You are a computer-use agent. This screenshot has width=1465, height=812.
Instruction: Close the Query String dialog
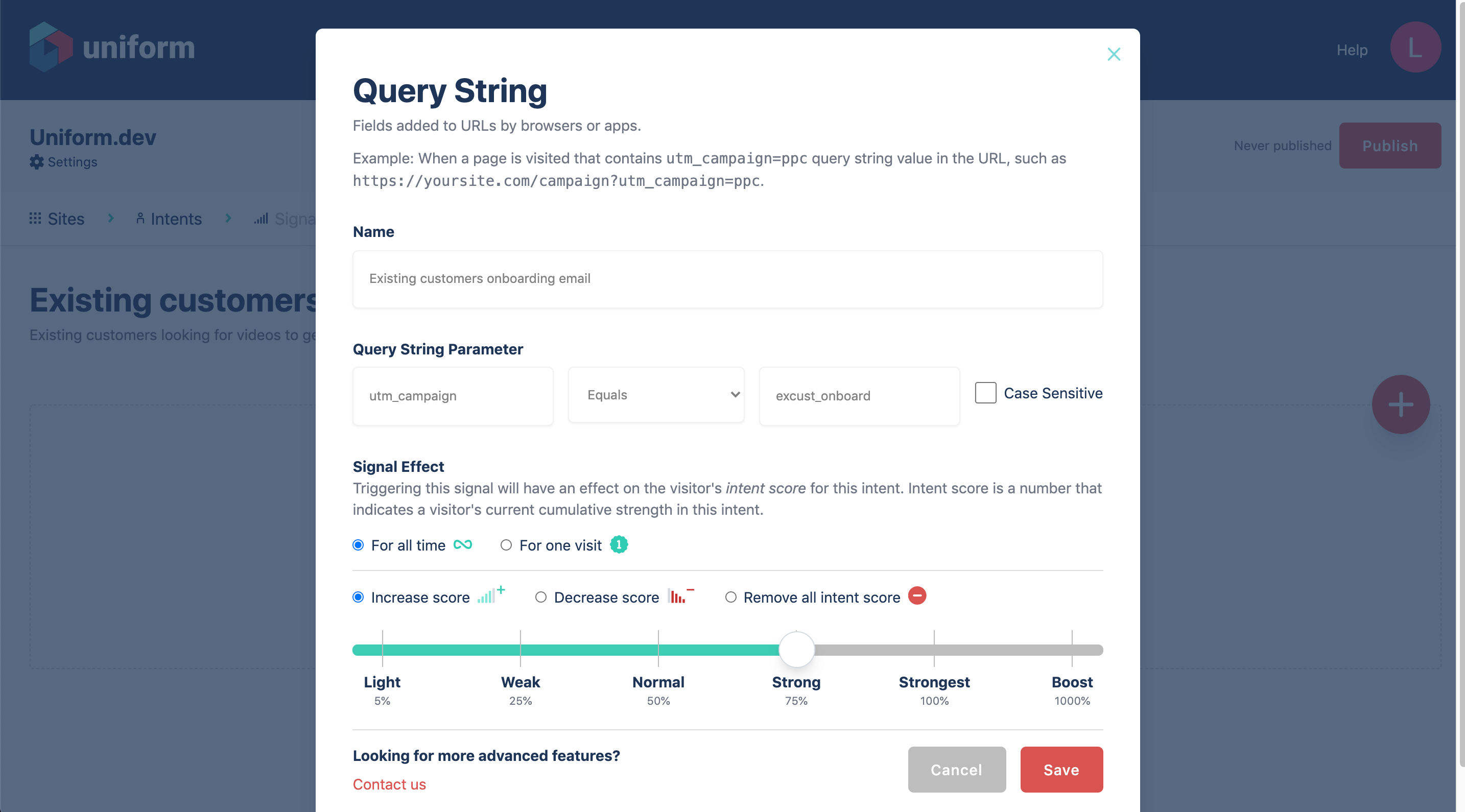pyautogui.click(x=1114, y=54)
